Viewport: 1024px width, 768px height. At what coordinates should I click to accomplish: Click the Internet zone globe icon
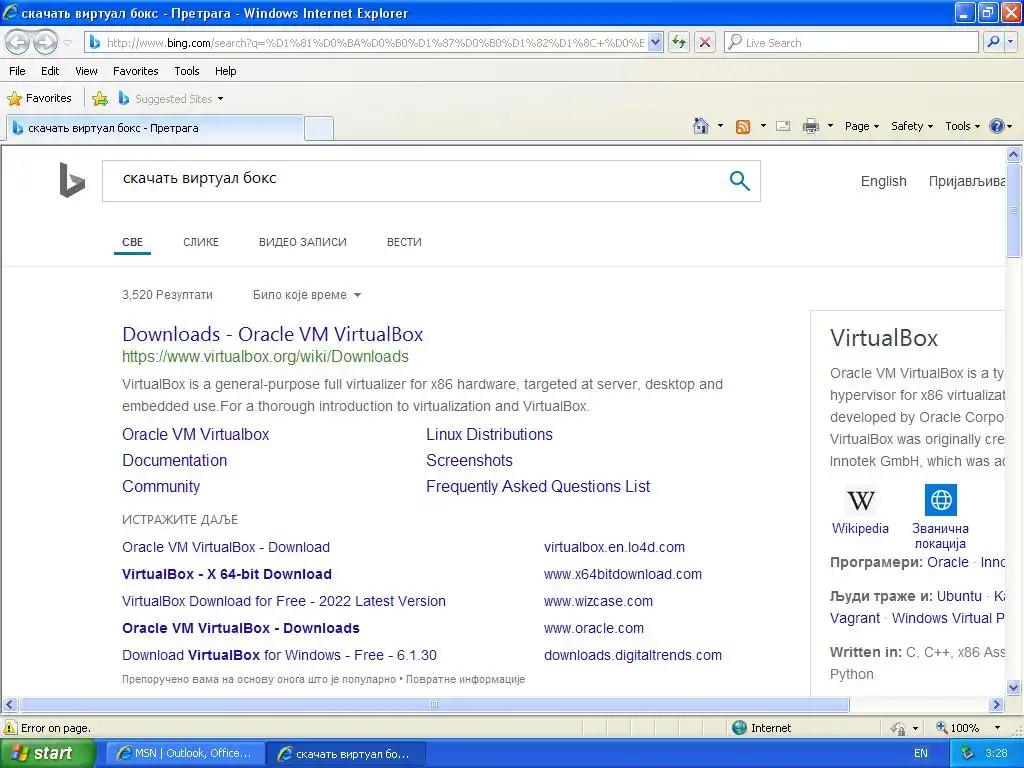[x=739, y=728]
